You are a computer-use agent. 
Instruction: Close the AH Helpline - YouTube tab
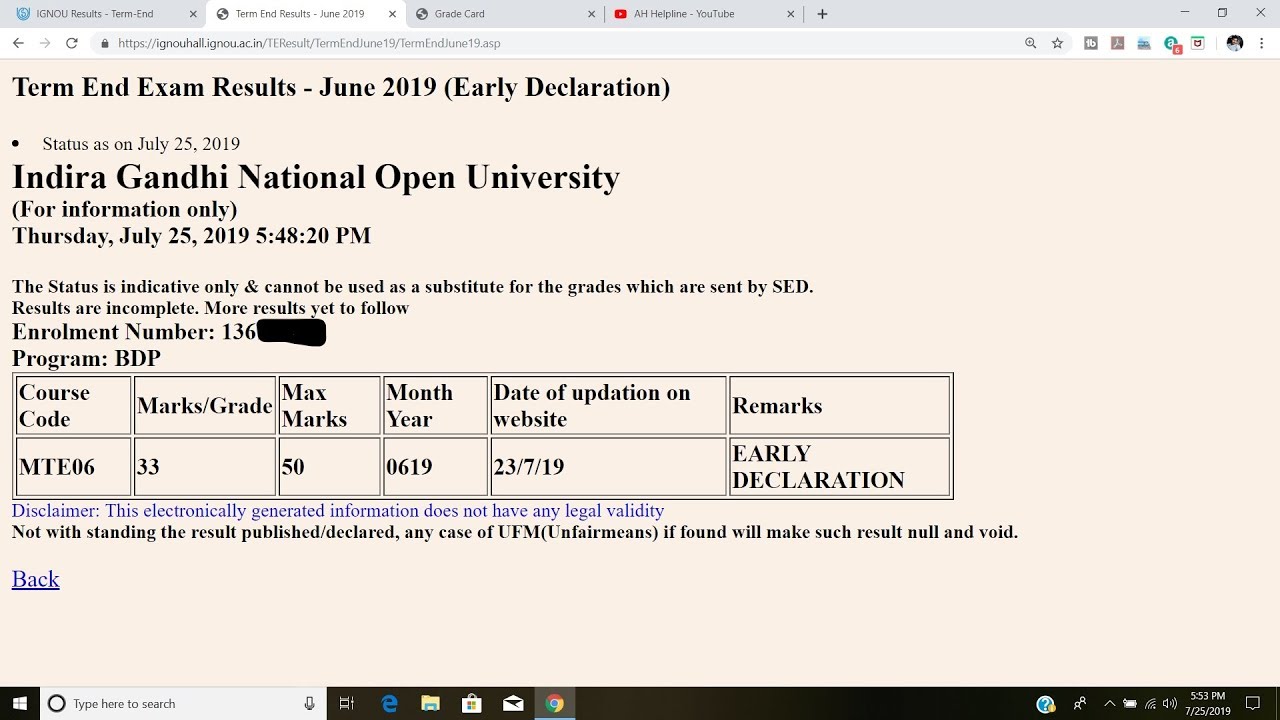pos(791,14)
